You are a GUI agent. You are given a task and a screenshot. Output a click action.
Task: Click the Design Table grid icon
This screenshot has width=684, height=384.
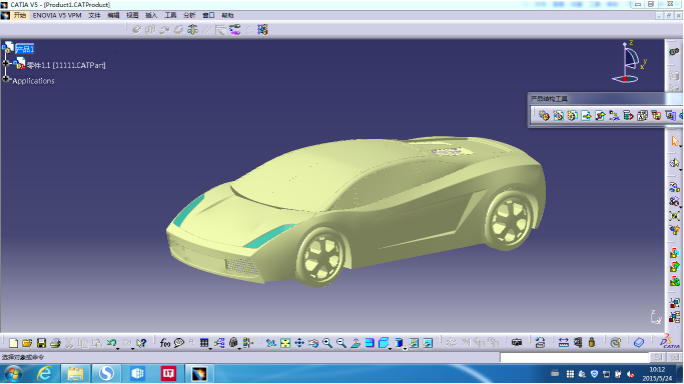[204, 343]
